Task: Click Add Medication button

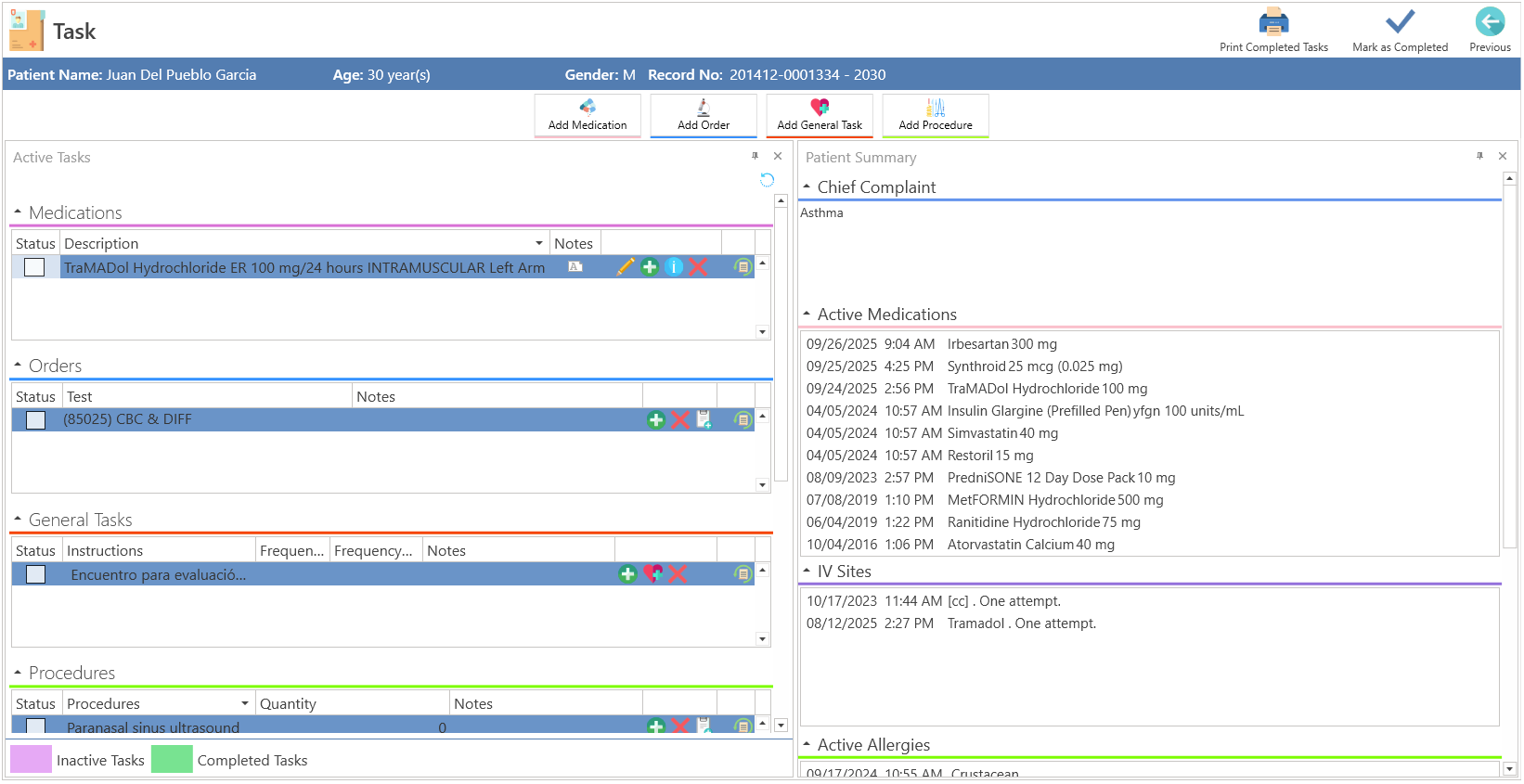Action: pos(588,115)
